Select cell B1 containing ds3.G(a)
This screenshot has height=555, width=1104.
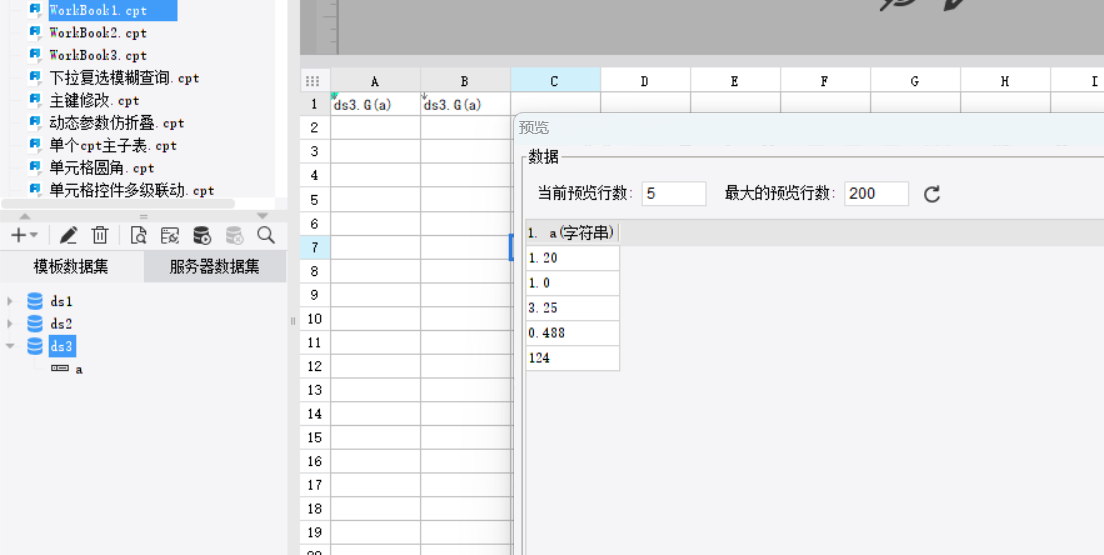[466, 104]
